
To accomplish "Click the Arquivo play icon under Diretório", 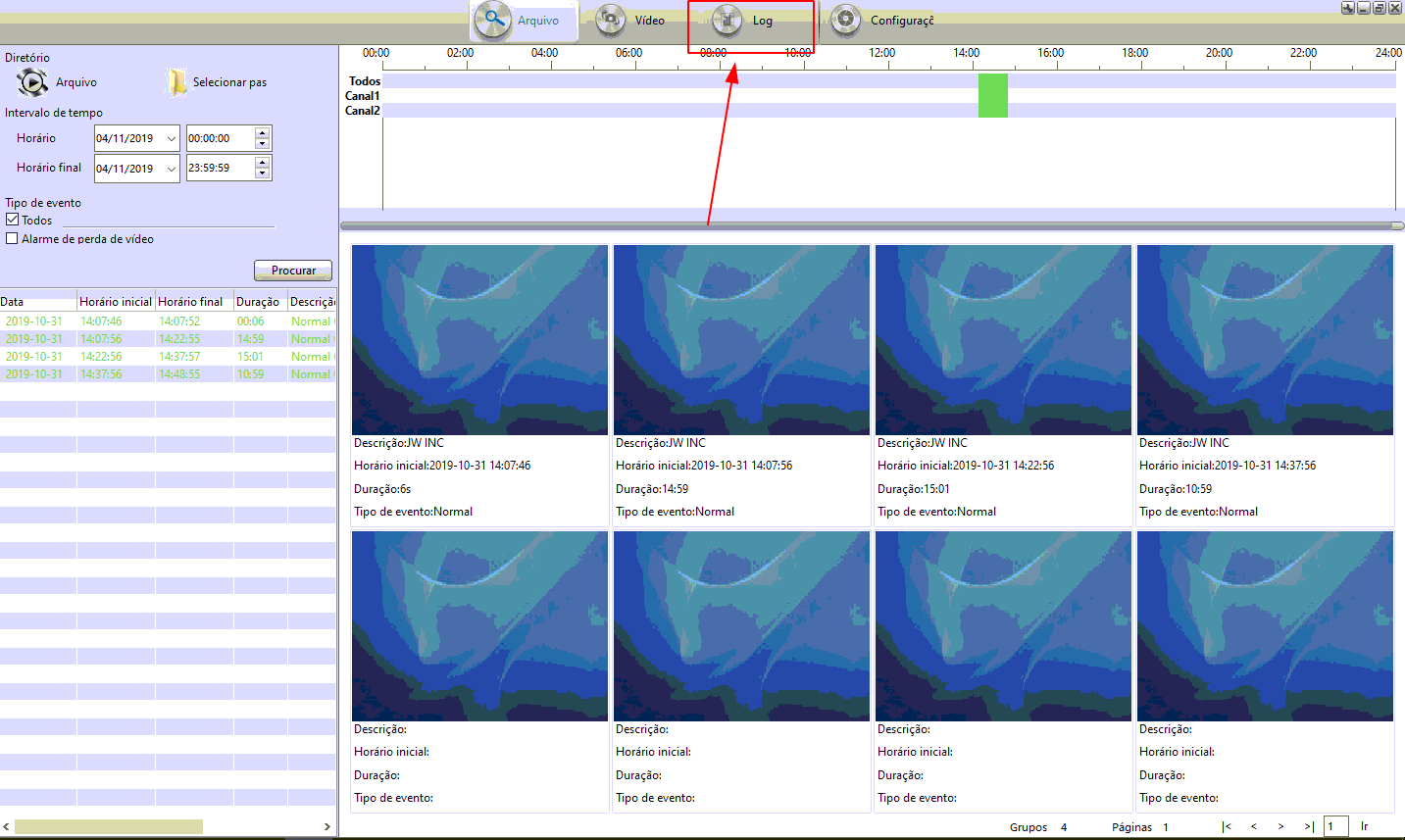I will click(32, 82).
